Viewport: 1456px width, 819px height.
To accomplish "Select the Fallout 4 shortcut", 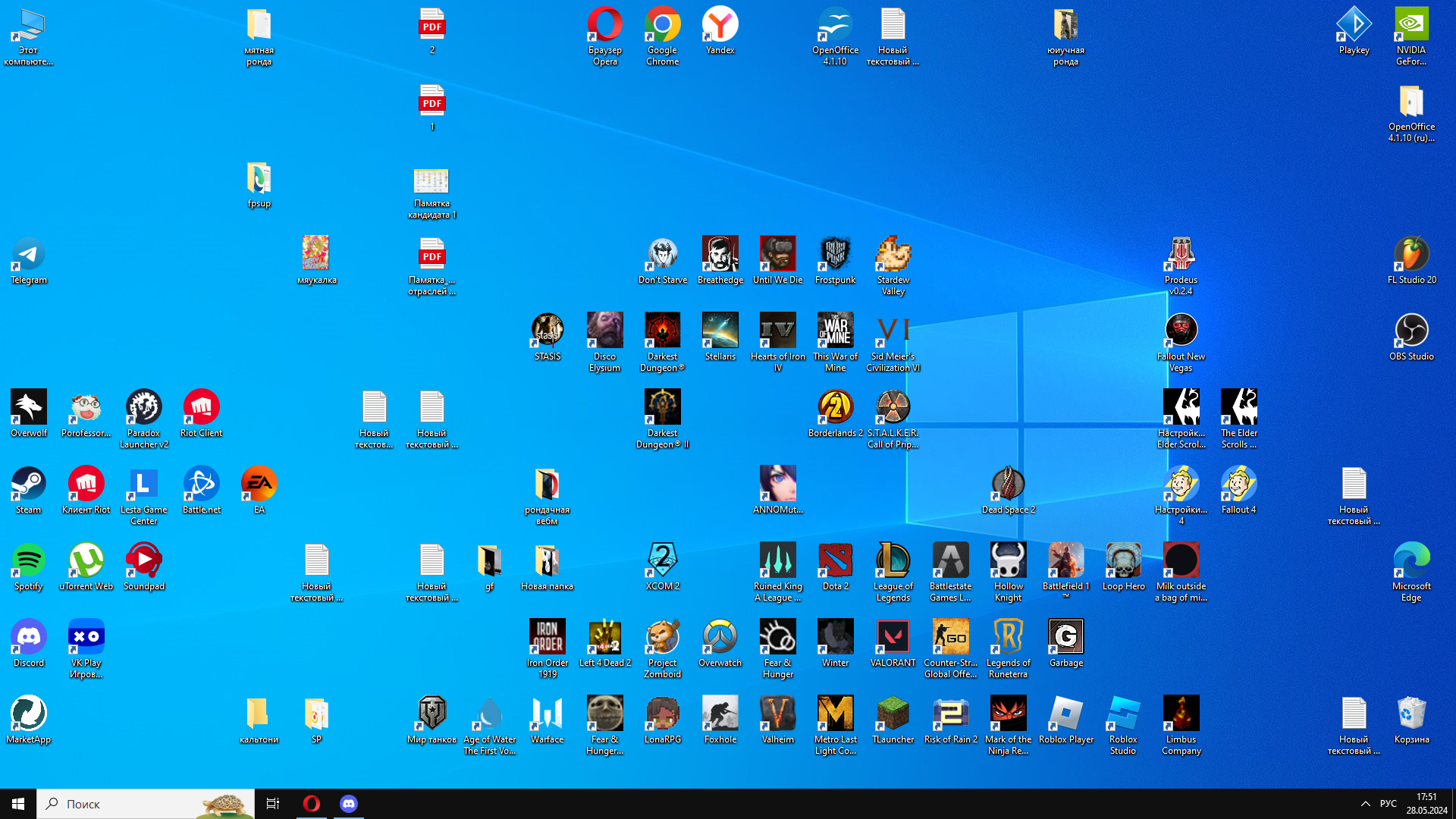I will (1238, 490).
